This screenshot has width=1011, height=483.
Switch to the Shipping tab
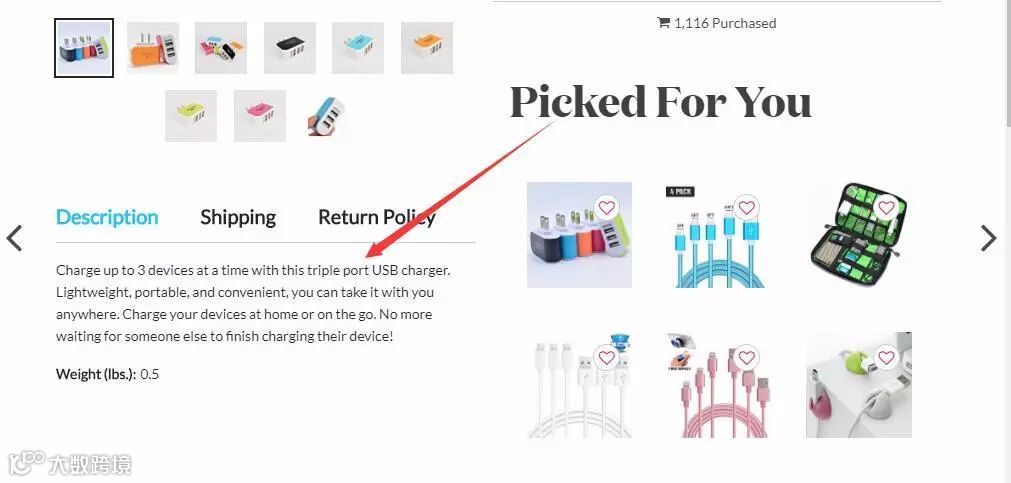coord(238,218)
